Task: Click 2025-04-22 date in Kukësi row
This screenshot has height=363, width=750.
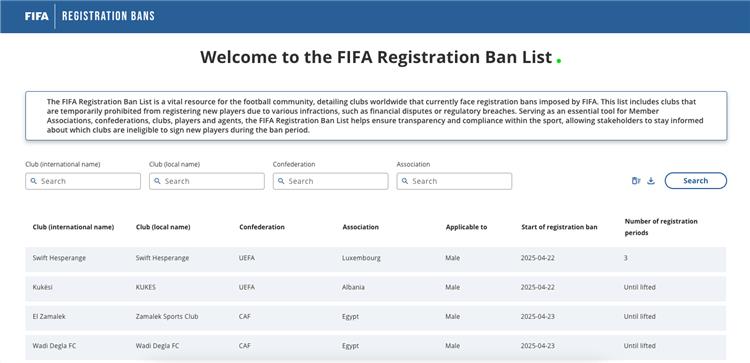Action: point(538,287)
